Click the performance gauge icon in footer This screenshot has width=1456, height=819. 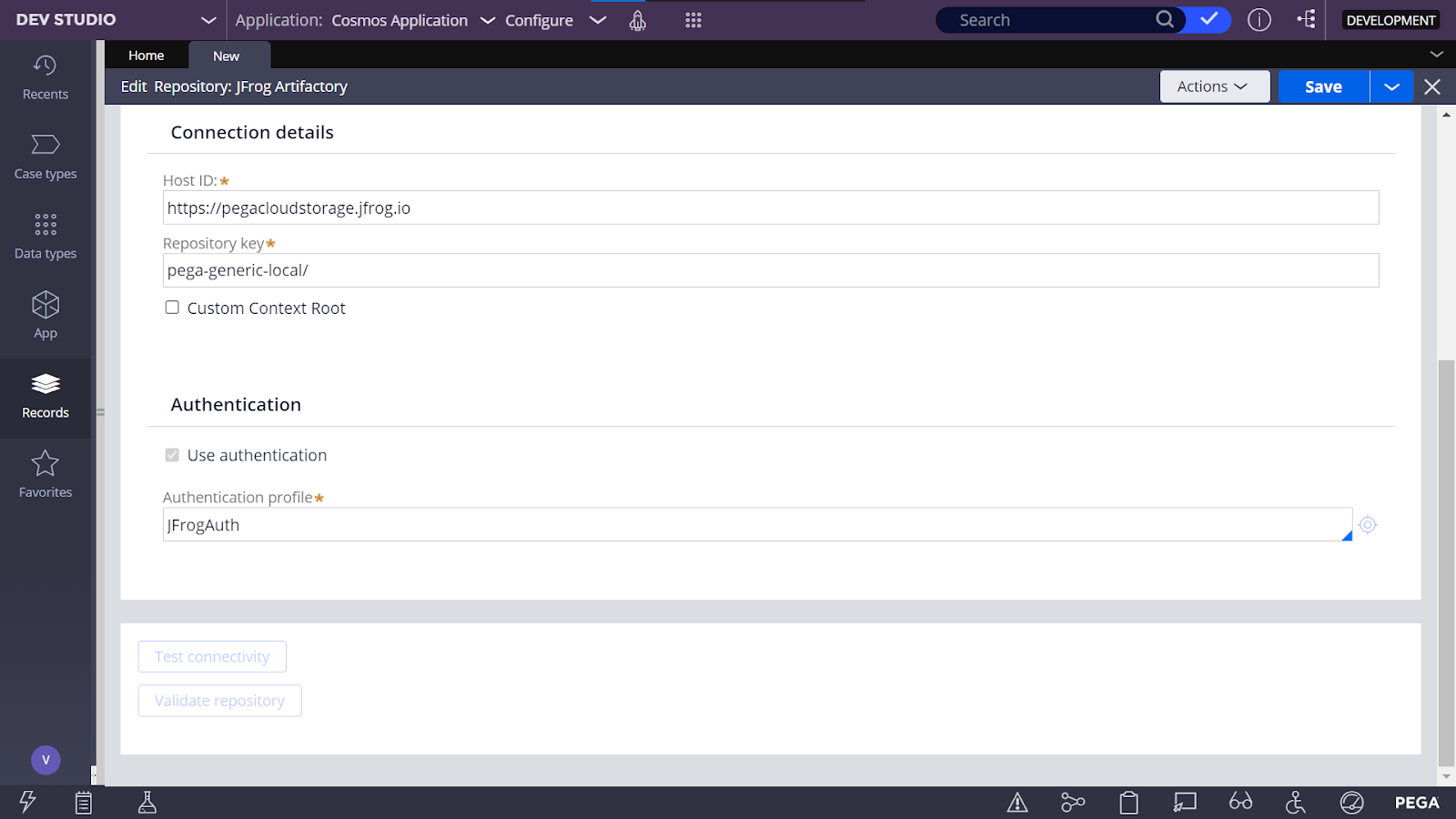(1352, 803)
